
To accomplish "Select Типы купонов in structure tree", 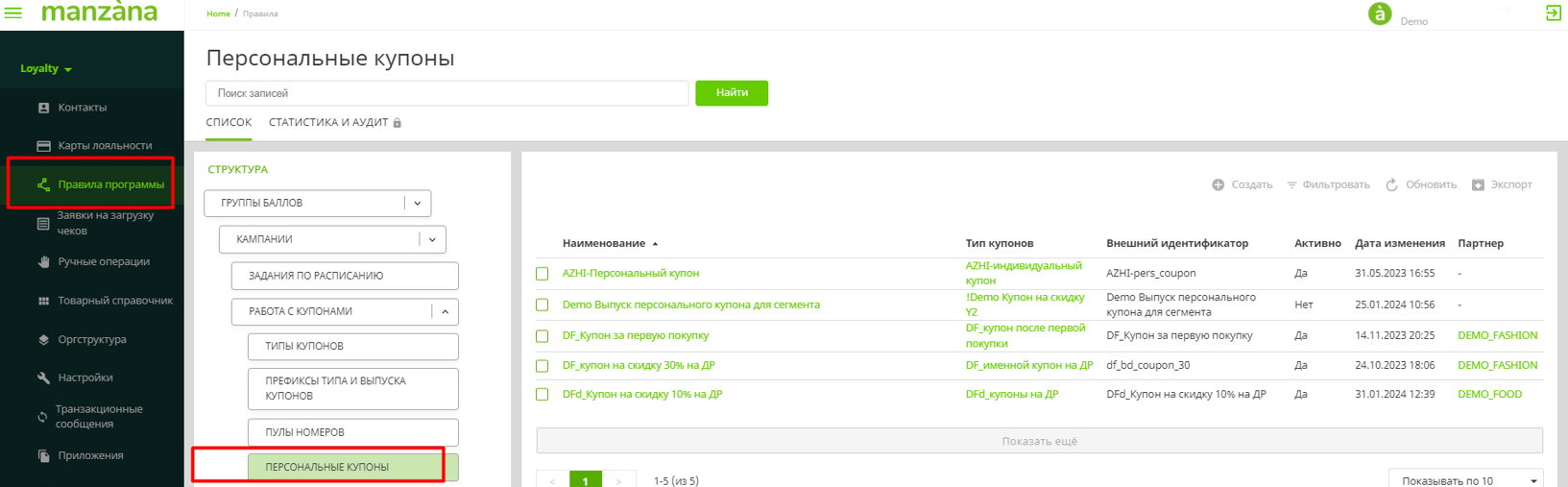I will click(352, 346).
